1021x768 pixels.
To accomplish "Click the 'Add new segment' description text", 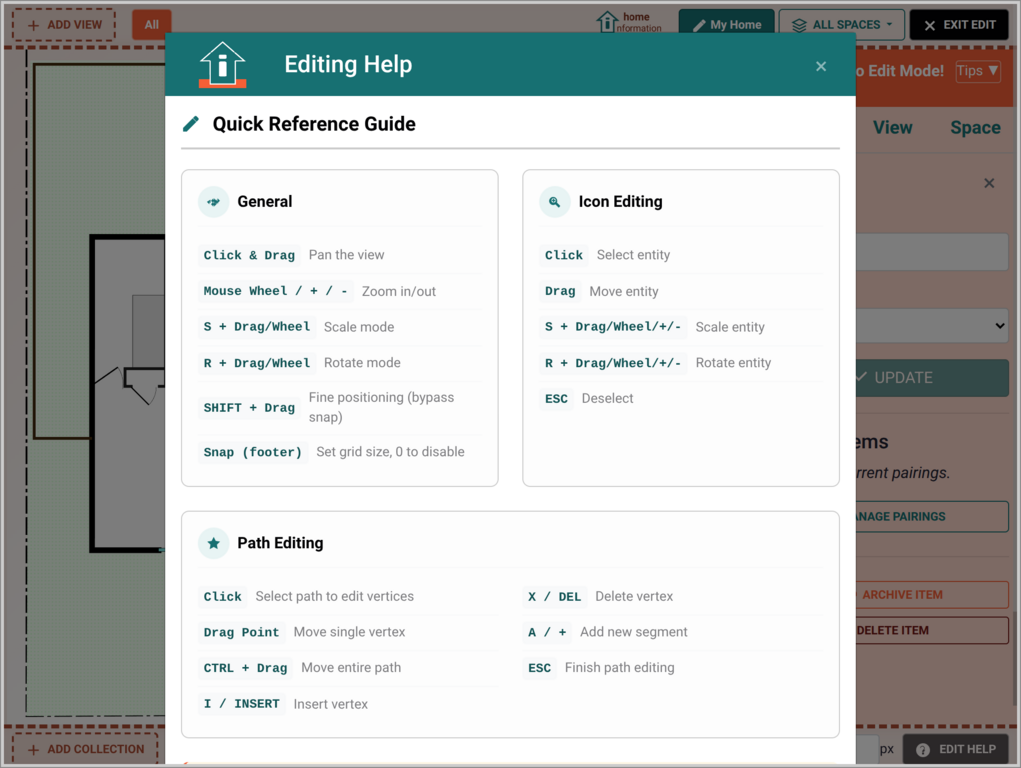I will 634,632.
